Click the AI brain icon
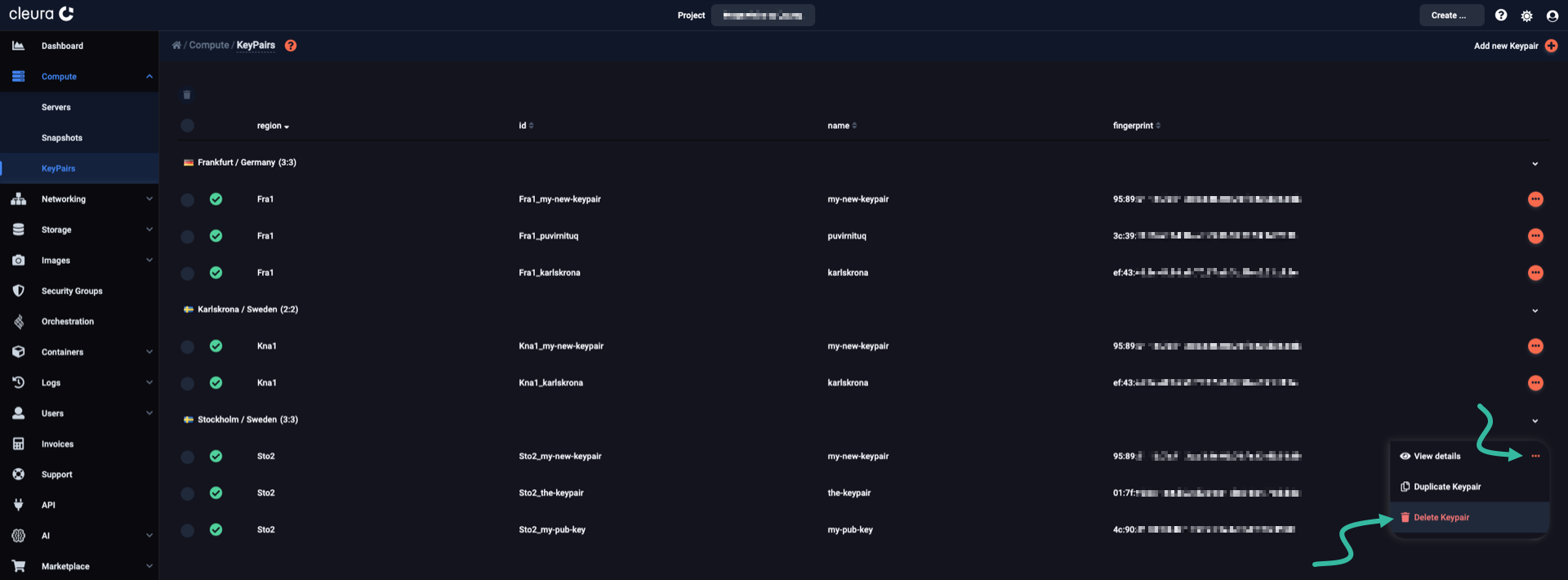 (x=18, y=535)
